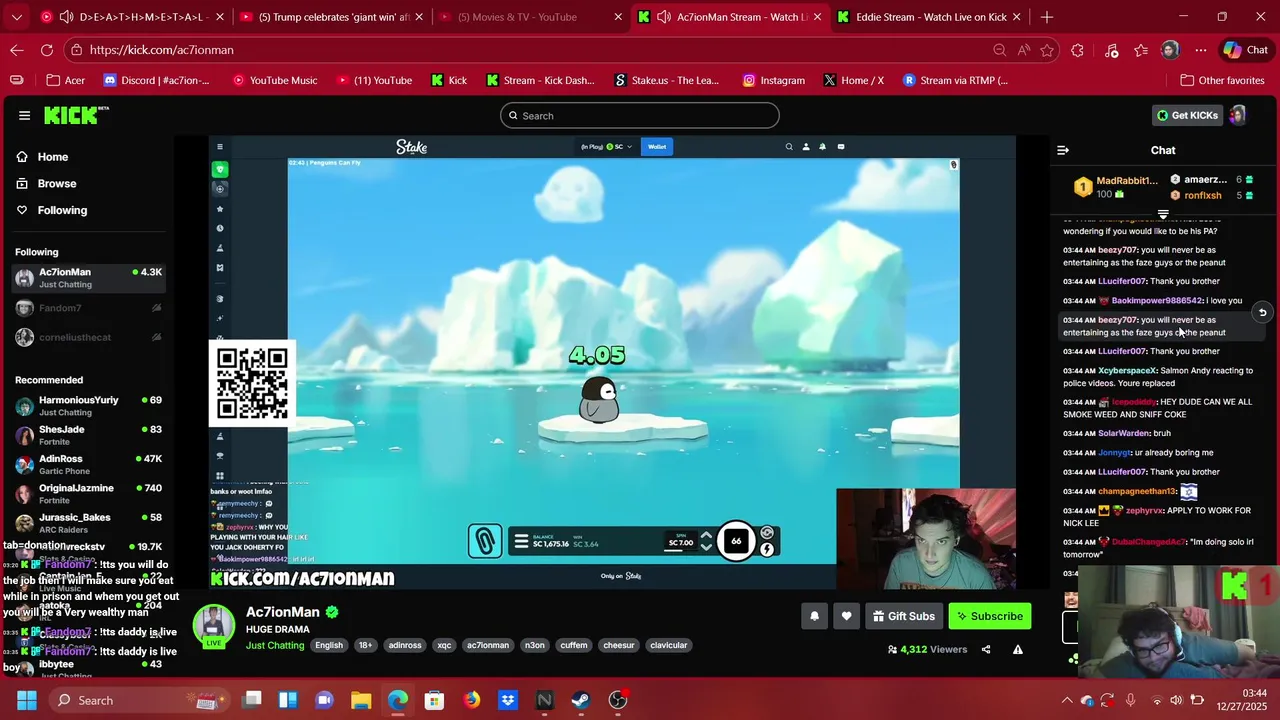
Task: Open HarmoniousYuriy recommended channel
Action: click(88, 406)
